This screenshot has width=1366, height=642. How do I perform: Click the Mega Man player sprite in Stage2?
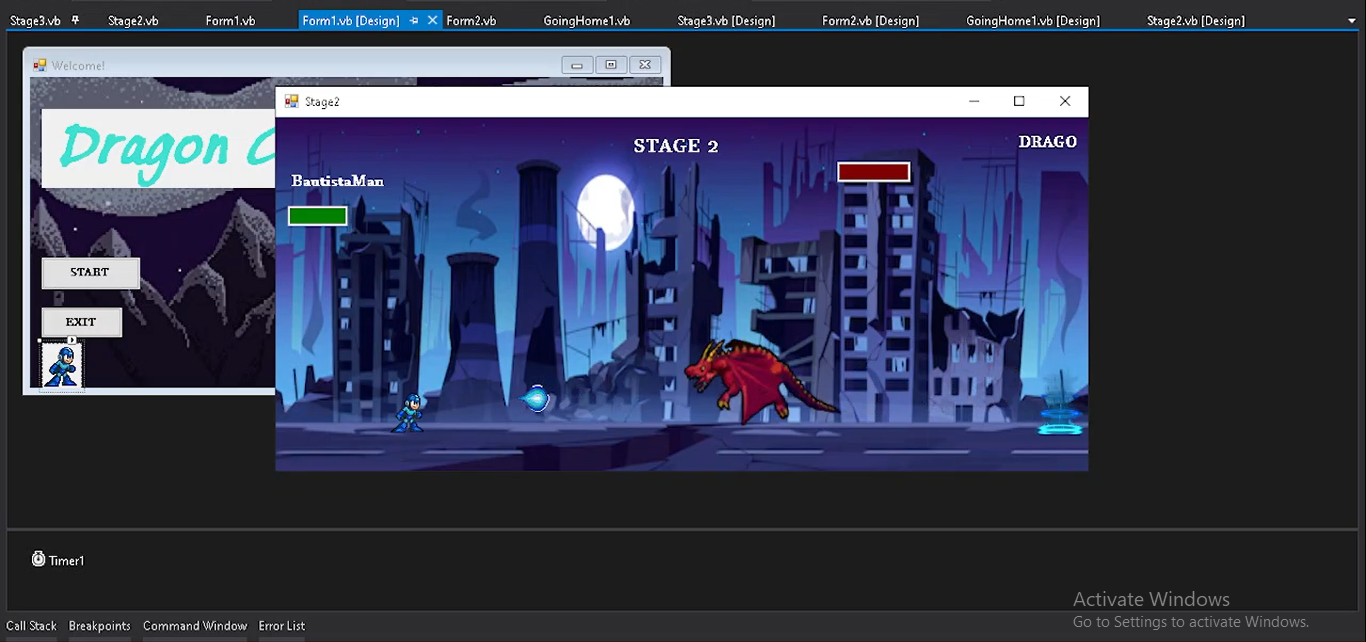coord(409,413)
